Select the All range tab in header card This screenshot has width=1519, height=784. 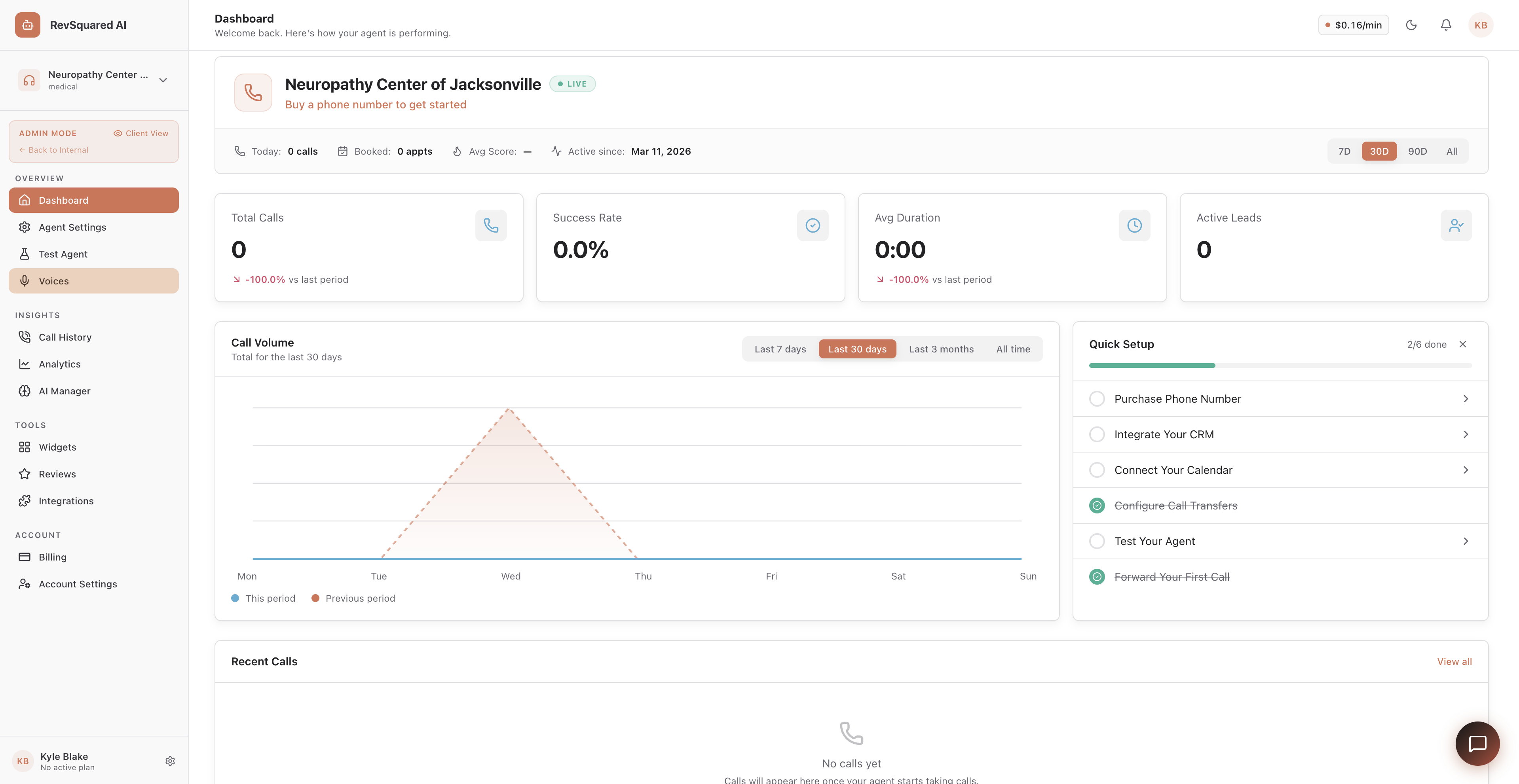(x=1452, y=151)
